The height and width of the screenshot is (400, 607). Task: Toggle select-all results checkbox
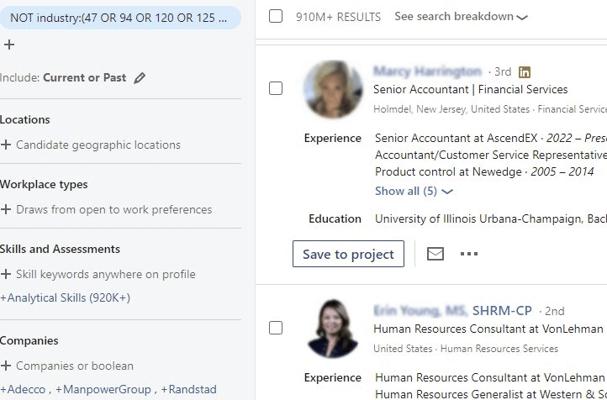(x=276, y=16)
